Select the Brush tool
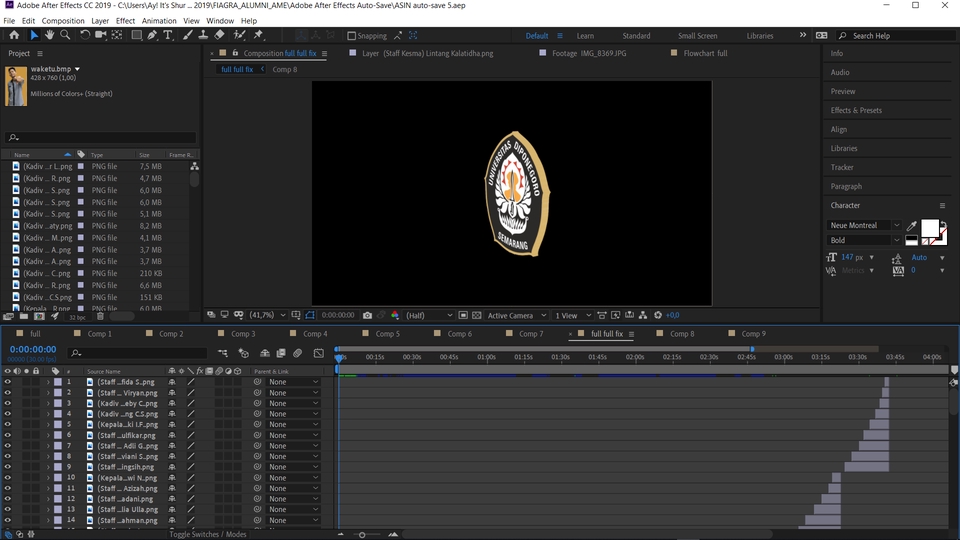This screenshot has height=540, width=960. click(x=187, y=36)
